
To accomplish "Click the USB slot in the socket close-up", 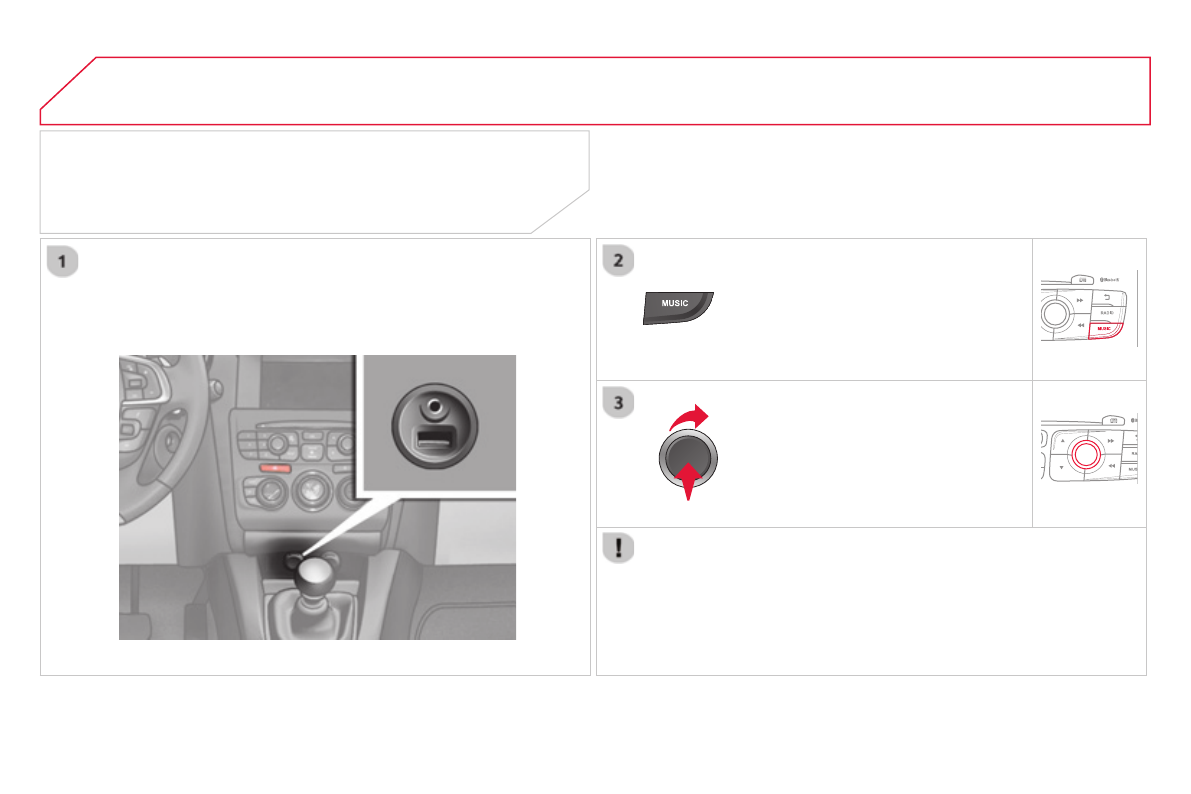I will (x=434, y=438).
